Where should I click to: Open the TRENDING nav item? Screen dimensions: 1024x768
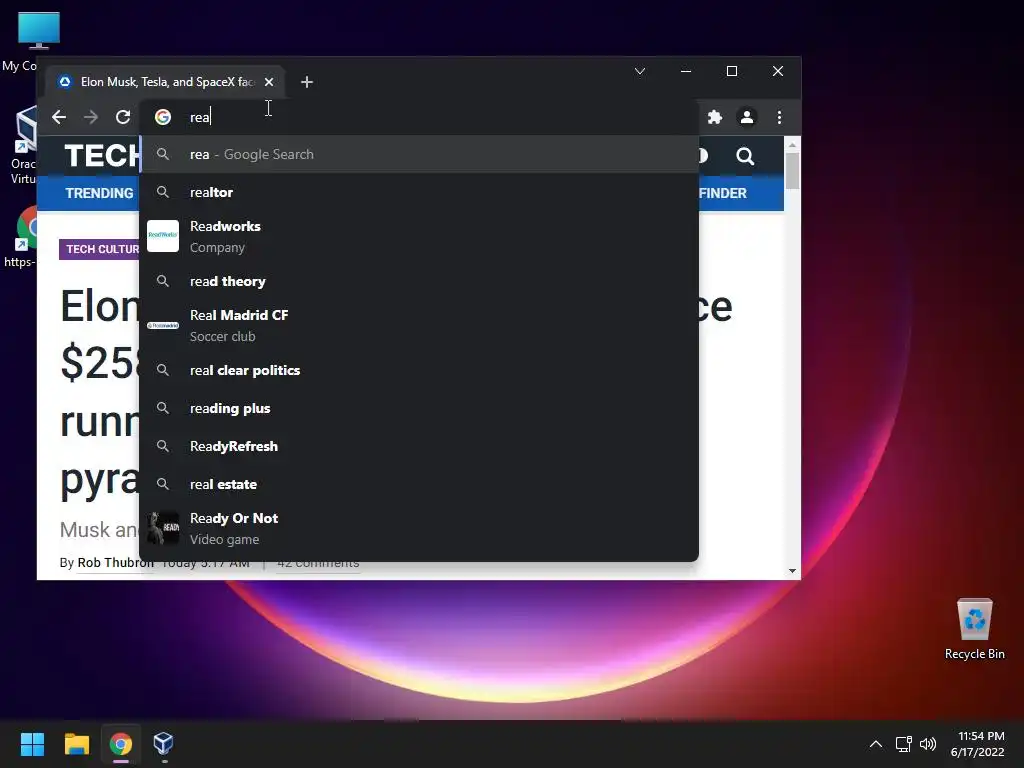click(x=99, y=193)
